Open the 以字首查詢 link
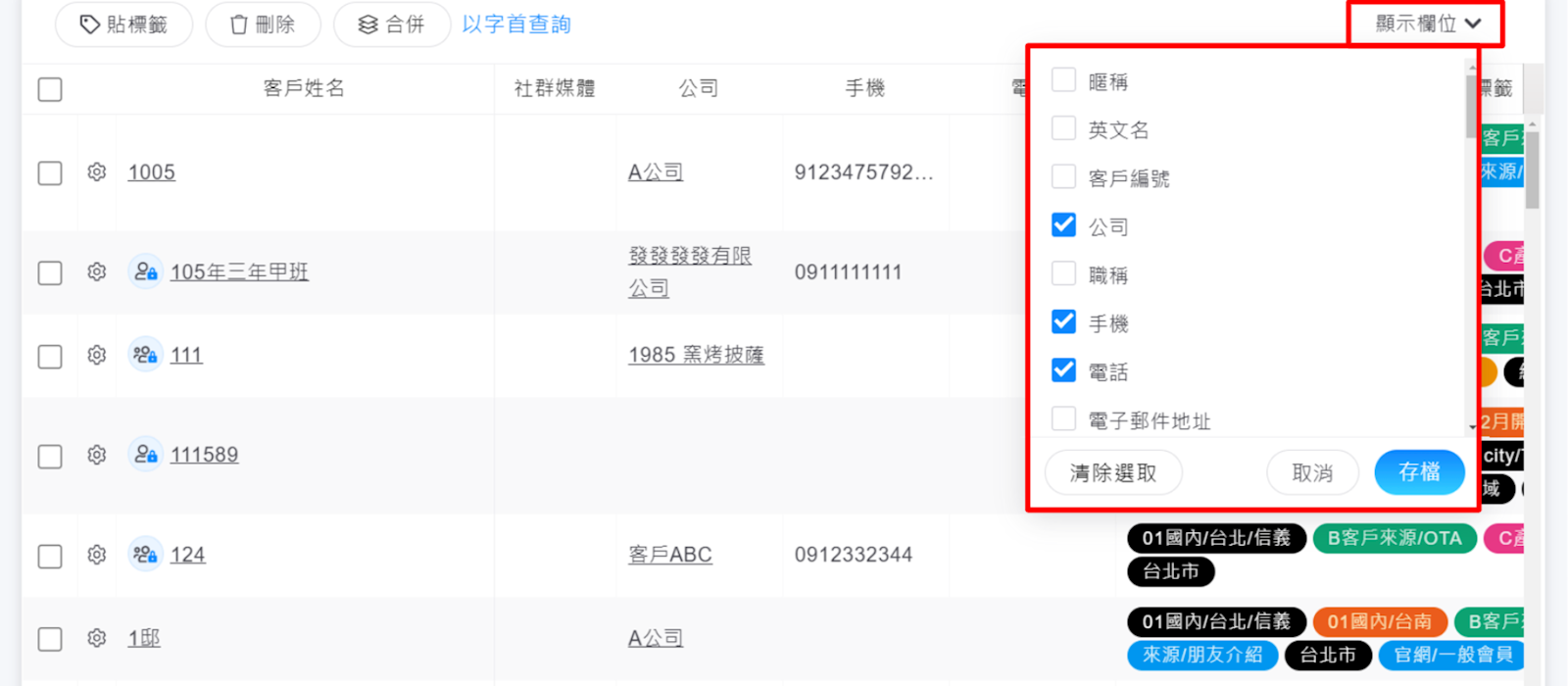 click(x=516, y=24)
